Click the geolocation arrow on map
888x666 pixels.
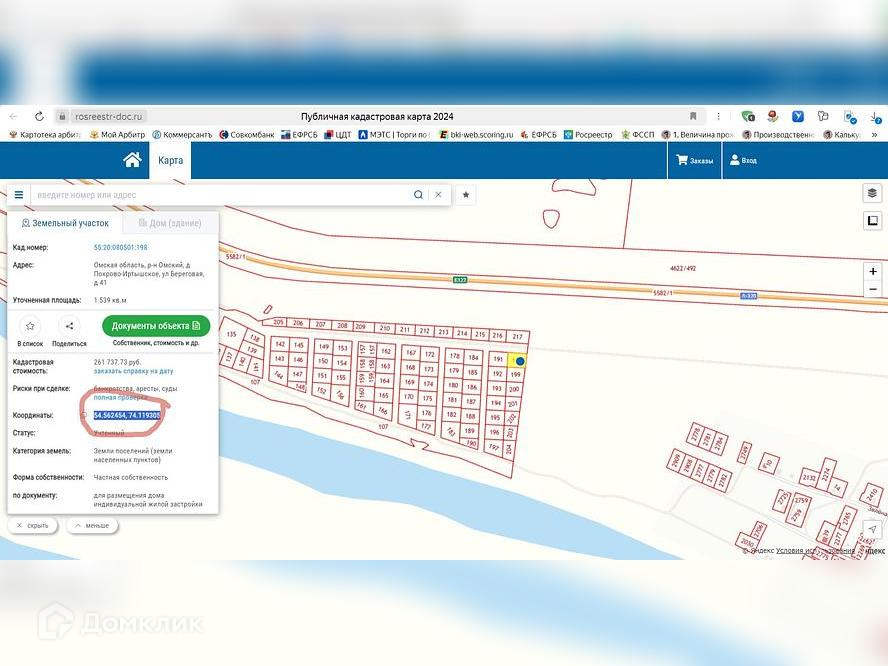point(872,529)
